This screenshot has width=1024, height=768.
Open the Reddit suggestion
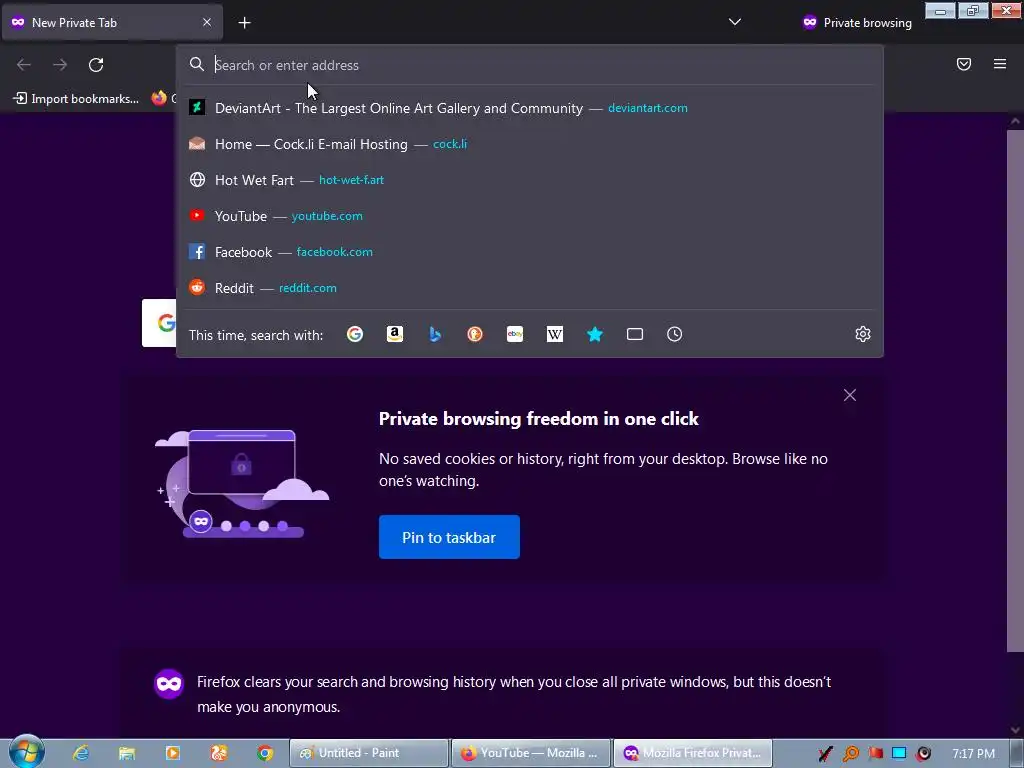[530, 287]
